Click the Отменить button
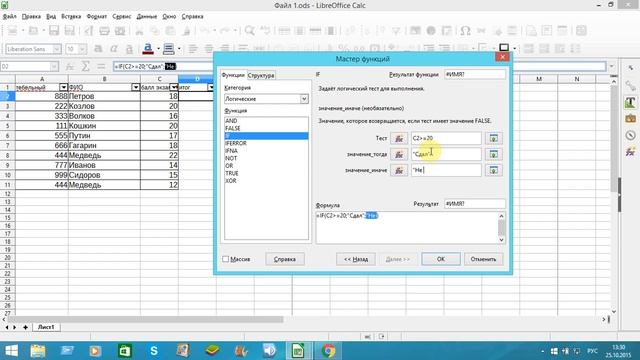The image size is (640, 360). (x=483, y=259)
